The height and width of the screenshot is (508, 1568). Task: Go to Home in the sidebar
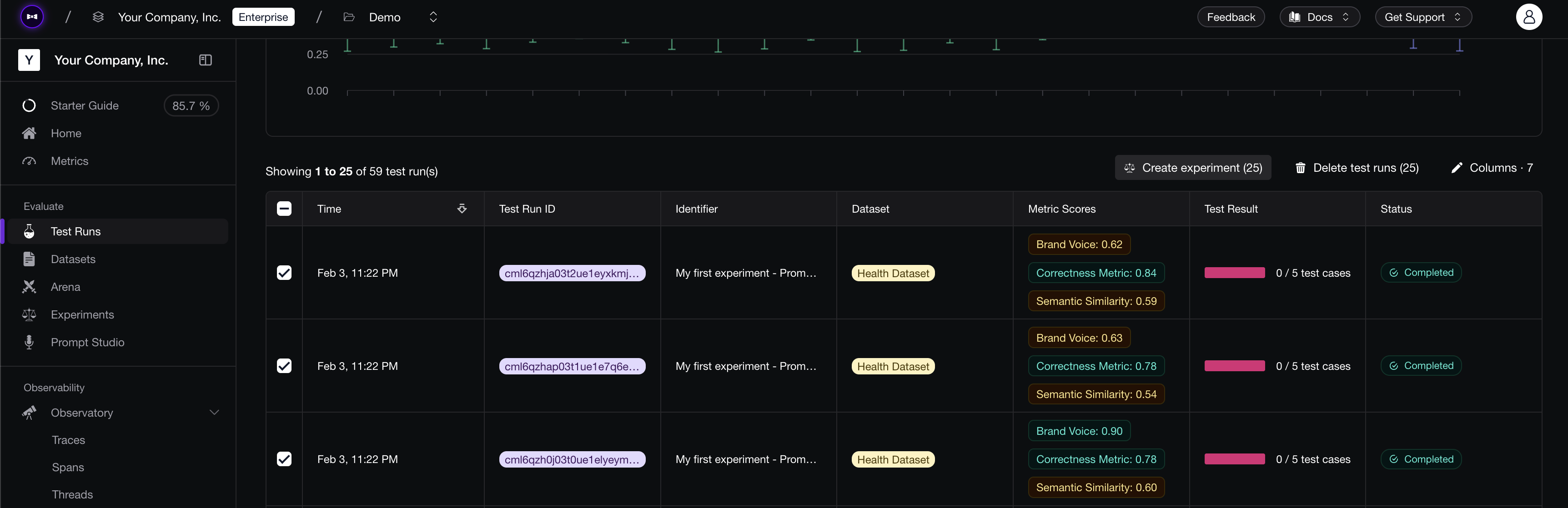pos(66,133)
